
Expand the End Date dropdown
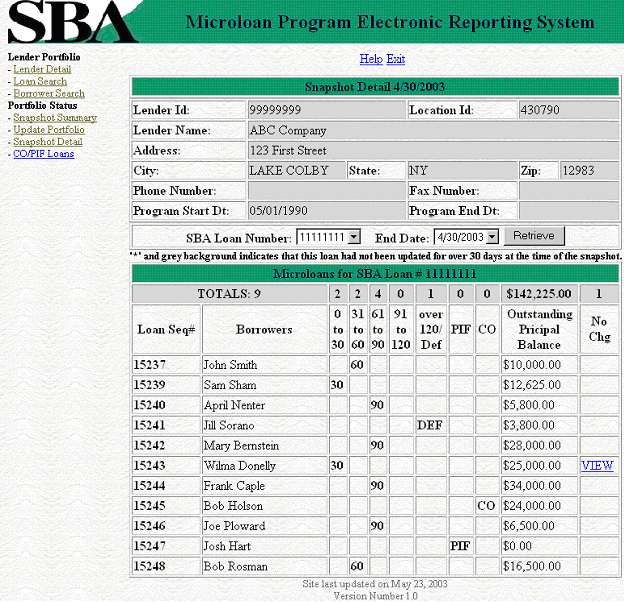(465, 237)
